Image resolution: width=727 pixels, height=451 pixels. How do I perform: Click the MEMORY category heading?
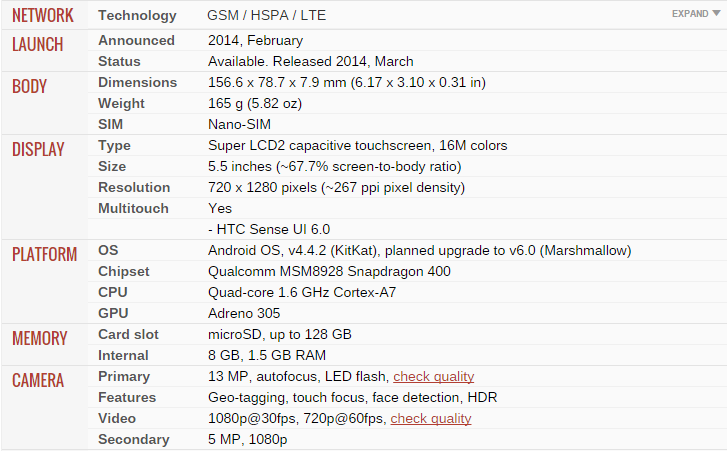(x=40, y=339)
